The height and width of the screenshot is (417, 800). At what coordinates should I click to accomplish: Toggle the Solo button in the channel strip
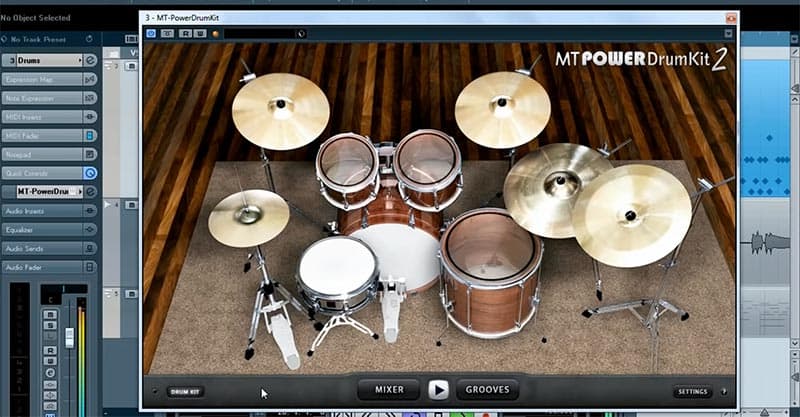tap(49, 325)
